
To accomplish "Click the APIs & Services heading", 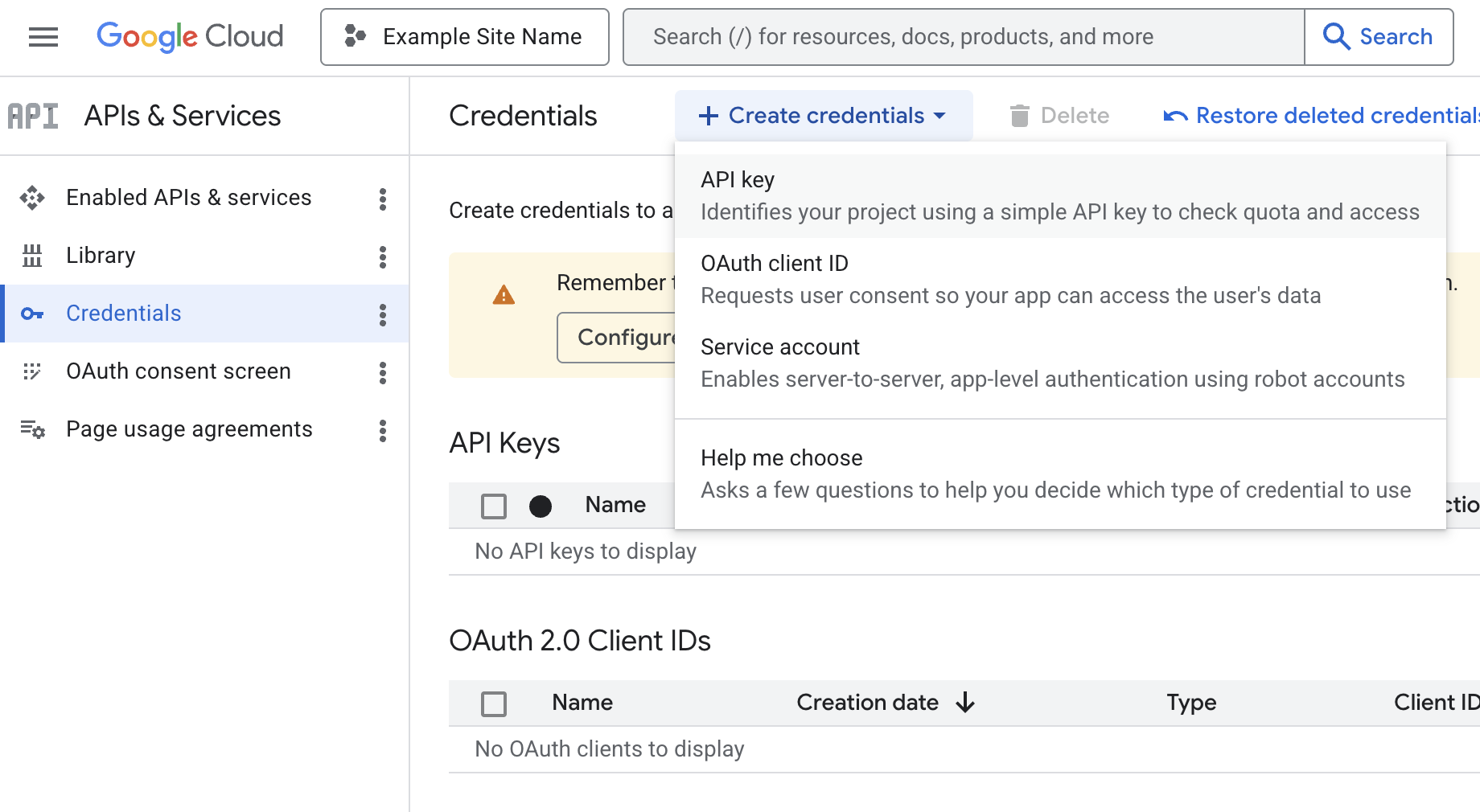I will click(x=183, y=116).
